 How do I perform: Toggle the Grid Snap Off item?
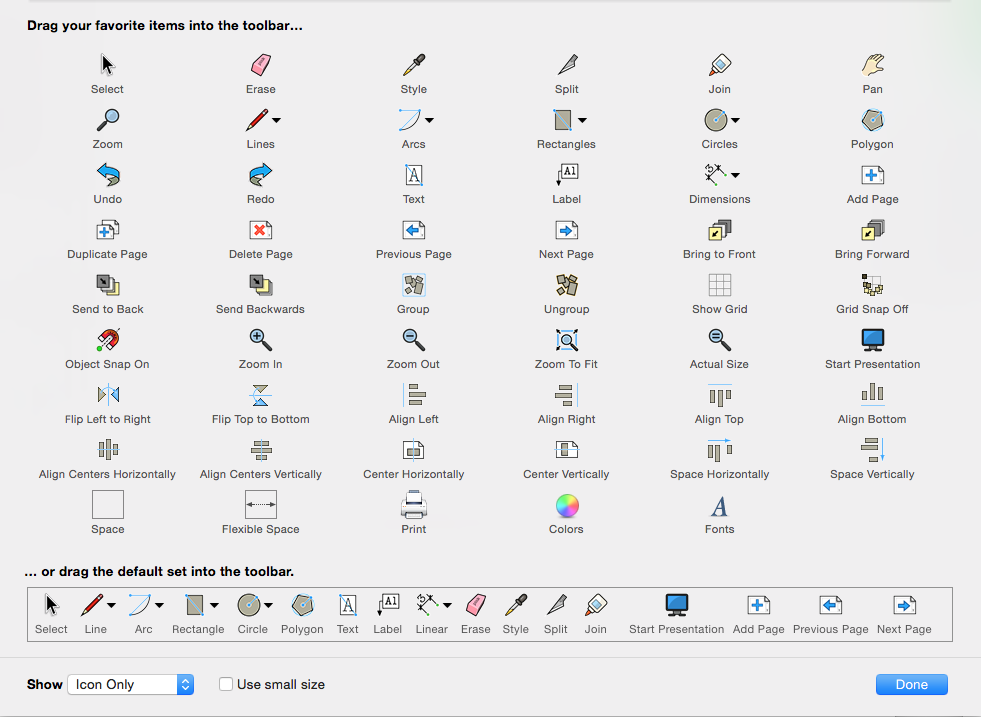pyautogui.click(x=872, y=286)
